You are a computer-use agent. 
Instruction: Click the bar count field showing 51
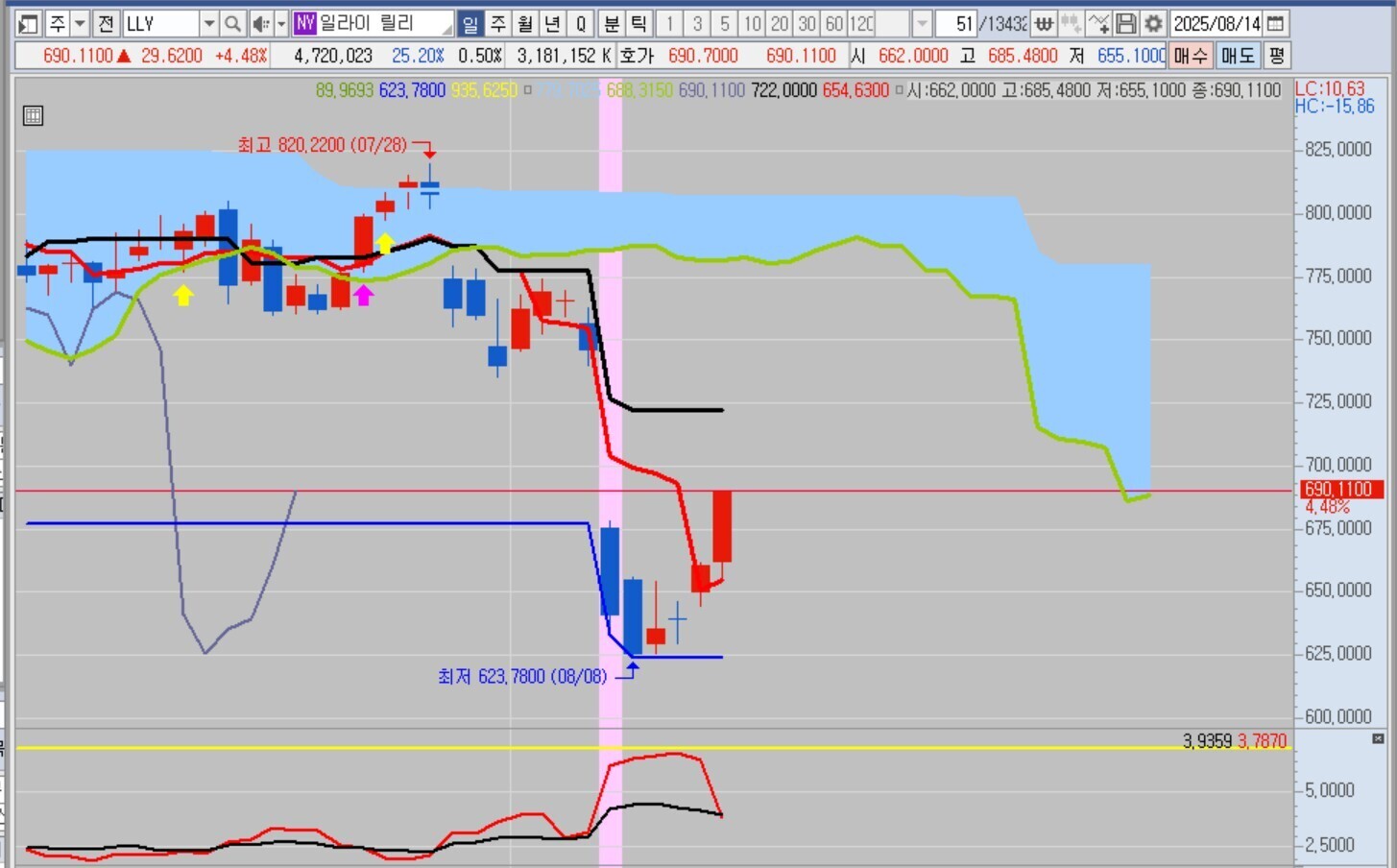coord(956,23)
